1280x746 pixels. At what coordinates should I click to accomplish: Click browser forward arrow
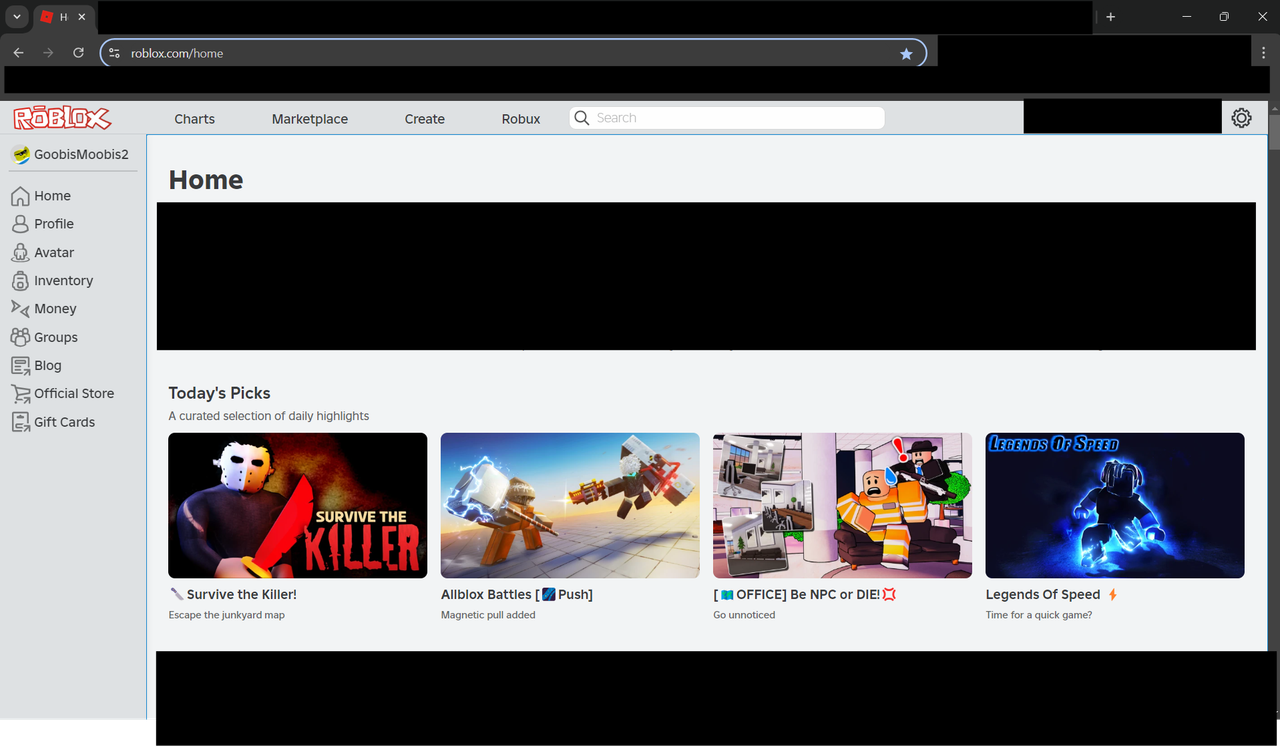[48, 53]
